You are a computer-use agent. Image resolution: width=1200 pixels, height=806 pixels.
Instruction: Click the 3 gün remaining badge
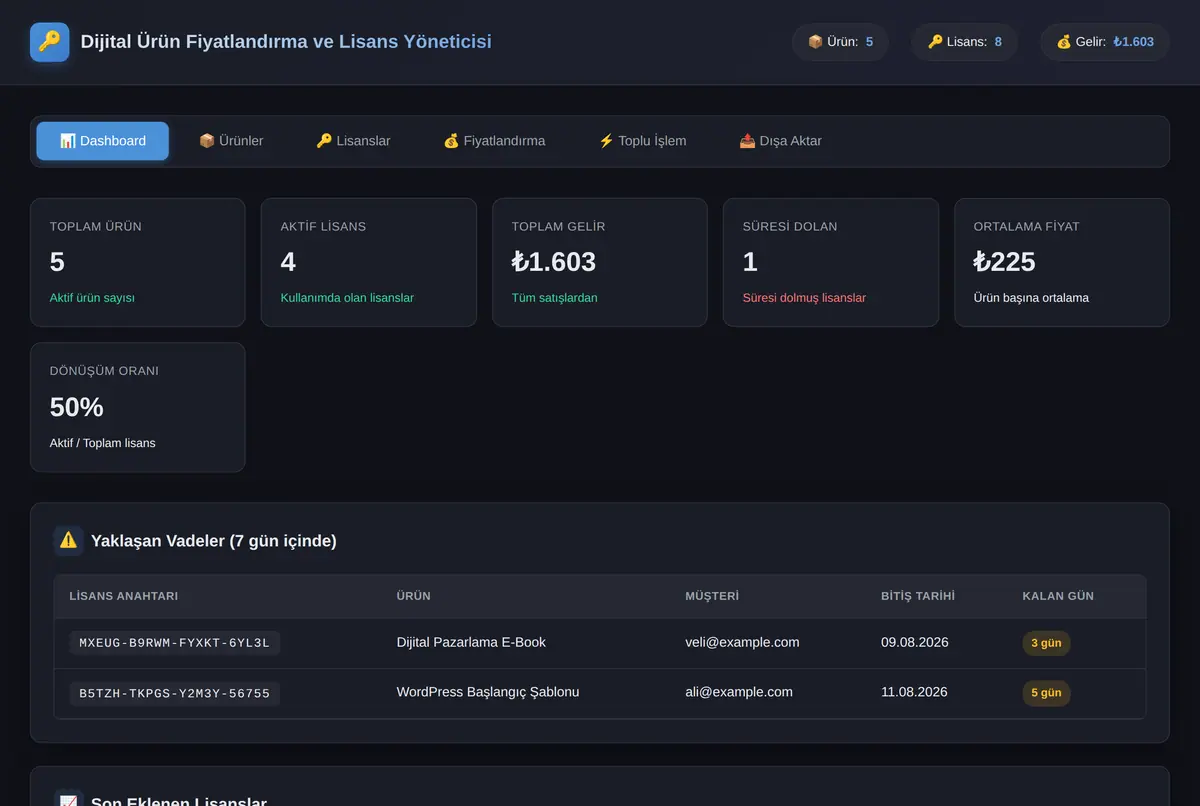click(x=1046, y=643)
